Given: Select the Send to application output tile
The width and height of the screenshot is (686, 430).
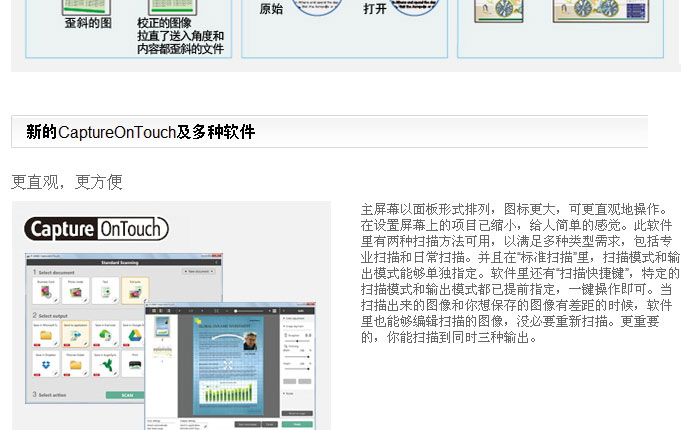Looking at the screenshot, I should point(76,334).
